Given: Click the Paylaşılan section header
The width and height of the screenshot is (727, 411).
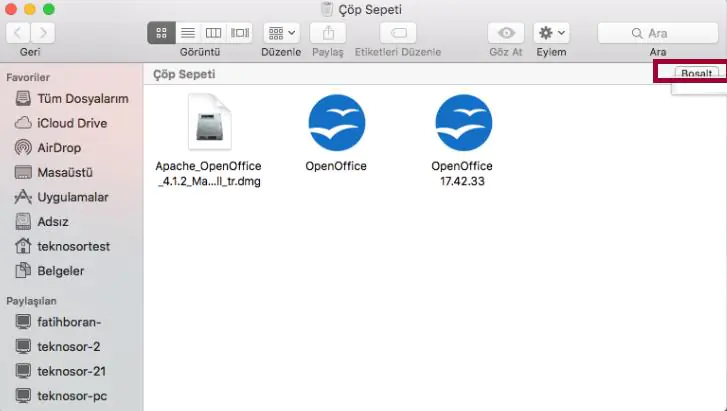Looking at the screenshot, I should [x=31, y=301].
